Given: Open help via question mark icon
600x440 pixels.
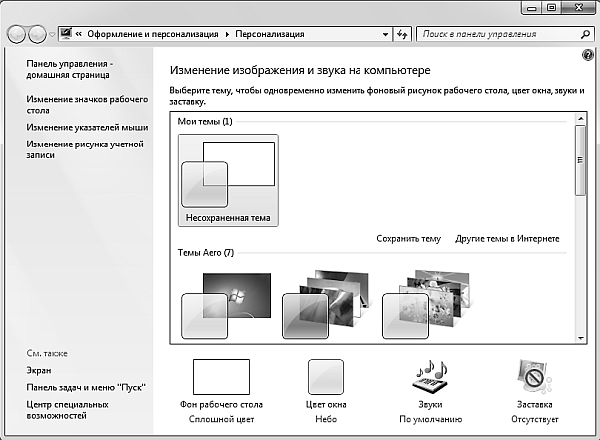Looking at the screenshot, I should tap(587, 55).
